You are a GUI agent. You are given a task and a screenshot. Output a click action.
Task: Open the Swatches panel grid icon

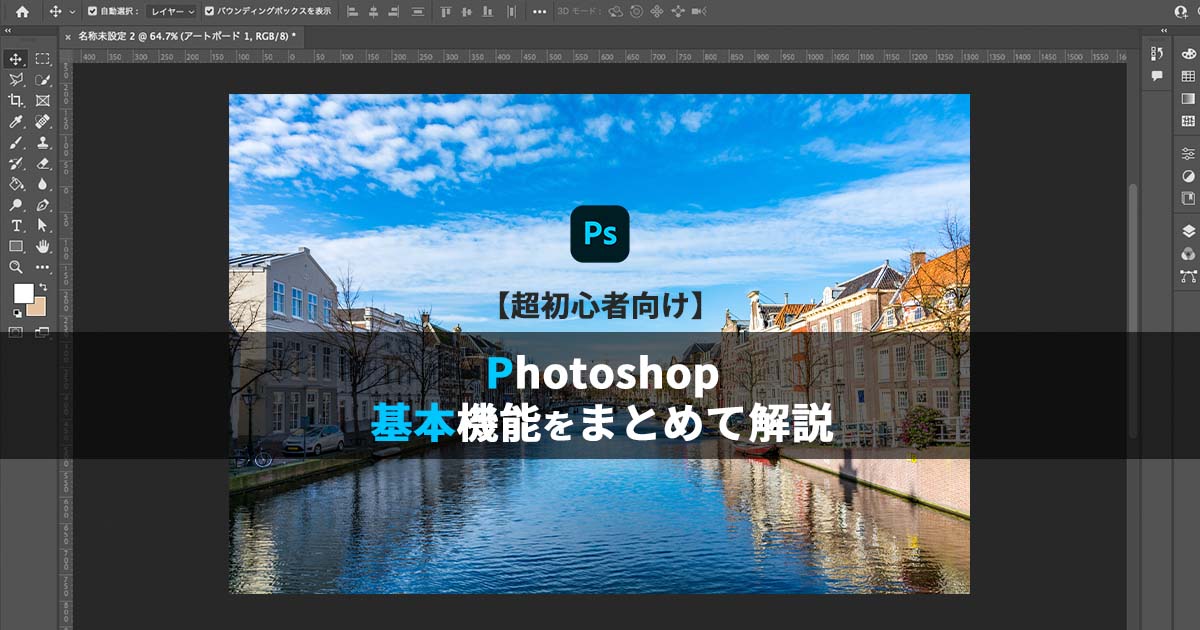coord(1188,76)
